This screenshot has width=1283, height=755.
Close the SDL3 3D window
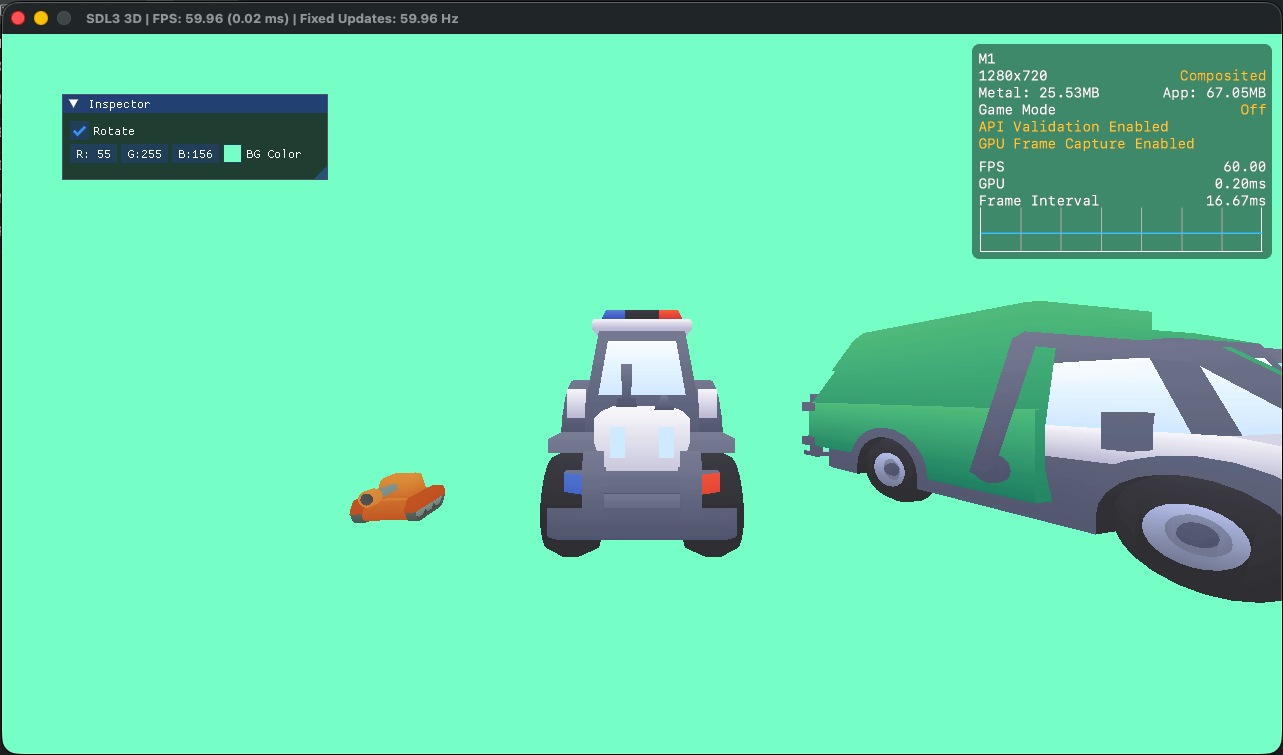(18, 18)
